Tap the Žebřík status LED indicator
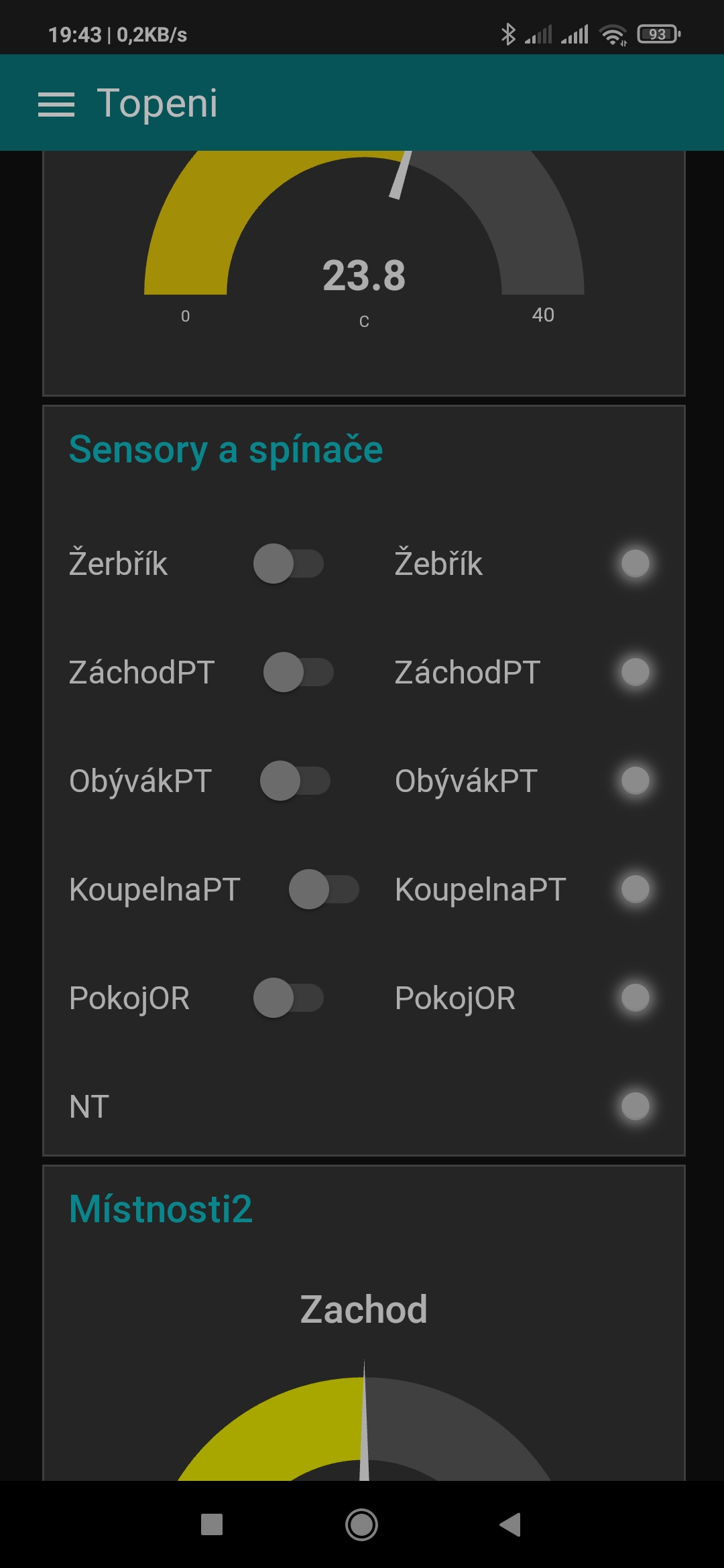This screenshot has height=1568, width=724. coord(635,564)
